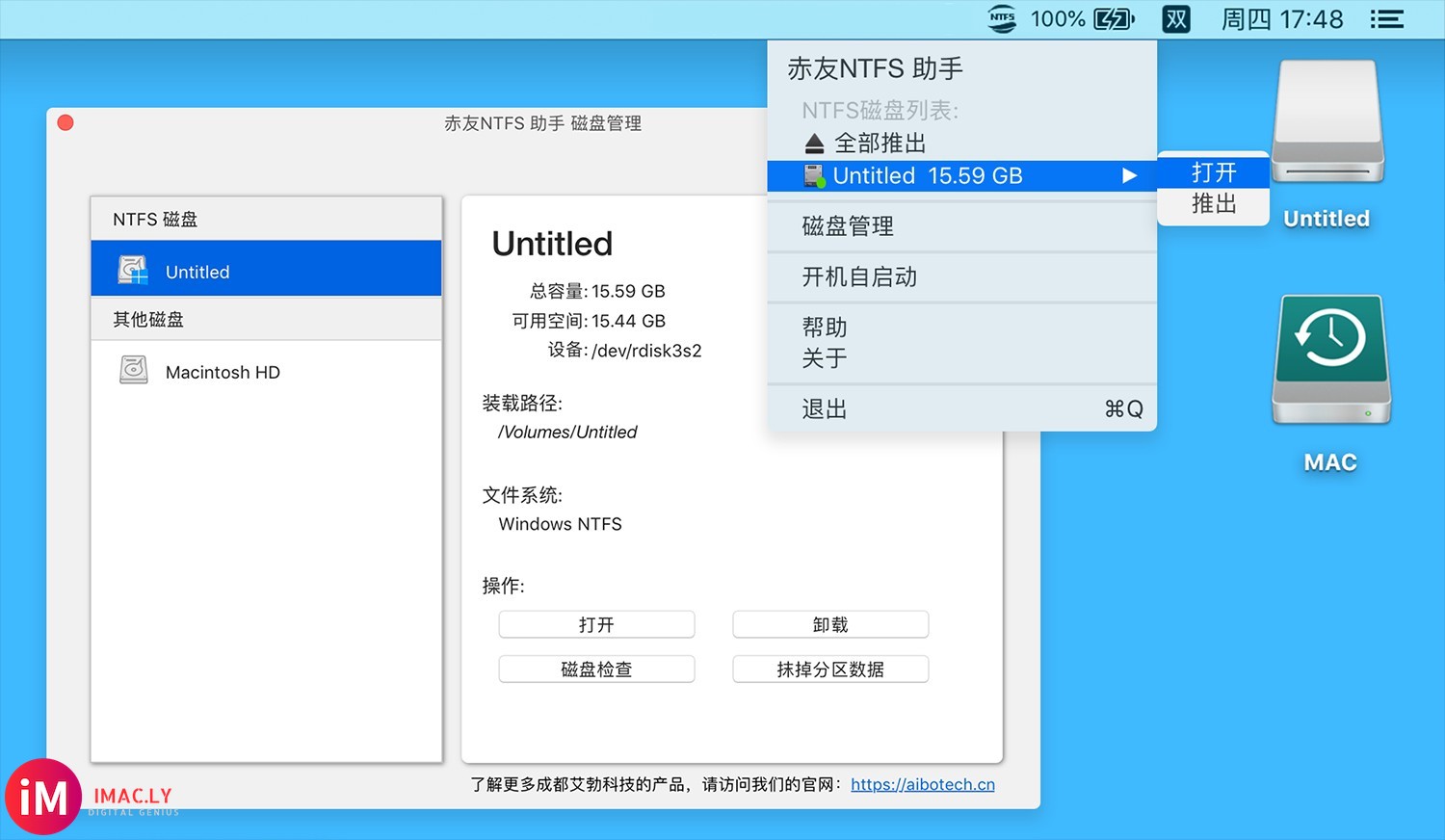Screen dimensions: 1445x840
Task: Open 关于 from the menu
Action: click(961, 358)
